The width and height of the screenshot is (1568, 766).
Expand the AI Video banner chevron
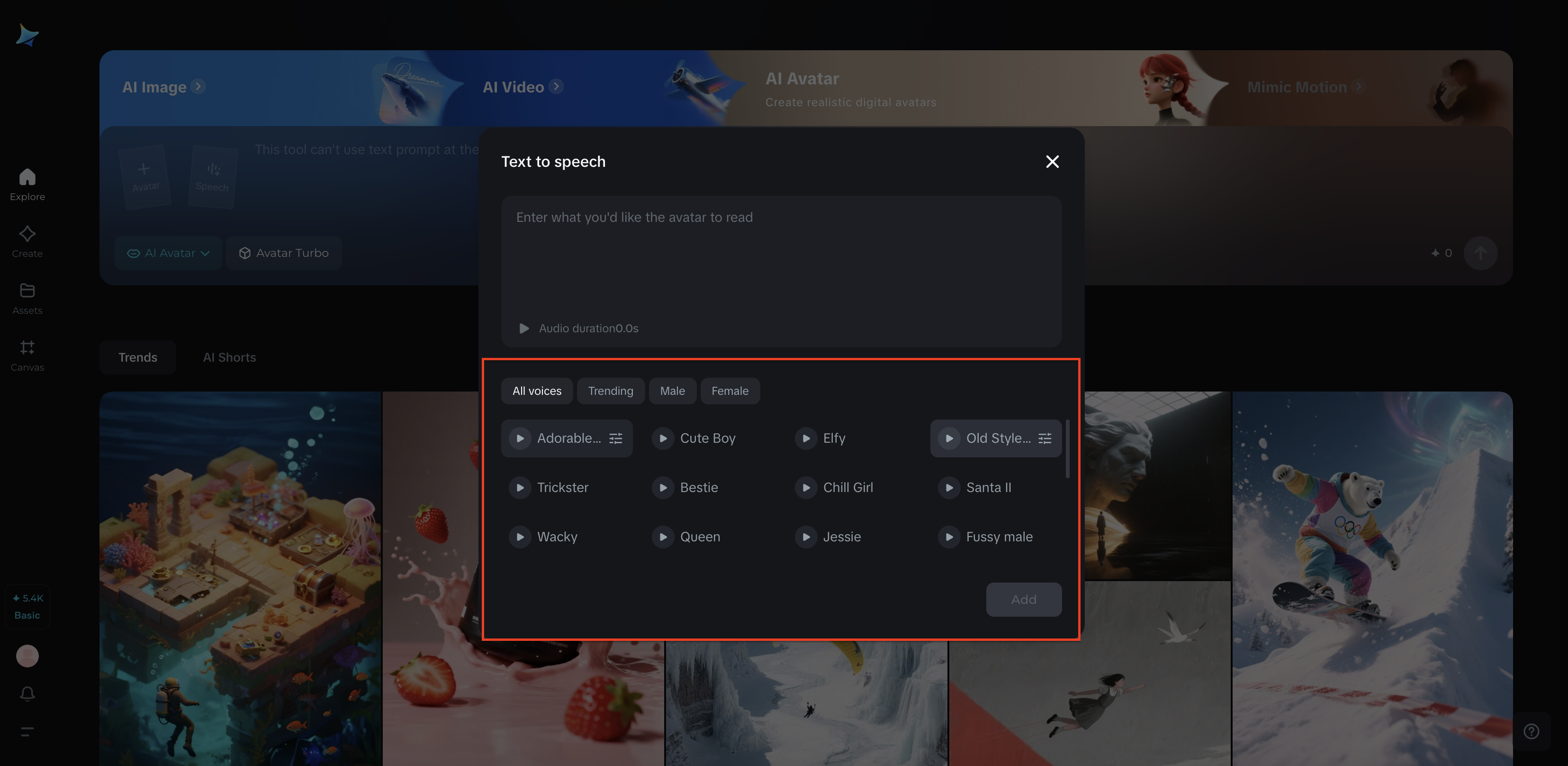click(556, 86)
